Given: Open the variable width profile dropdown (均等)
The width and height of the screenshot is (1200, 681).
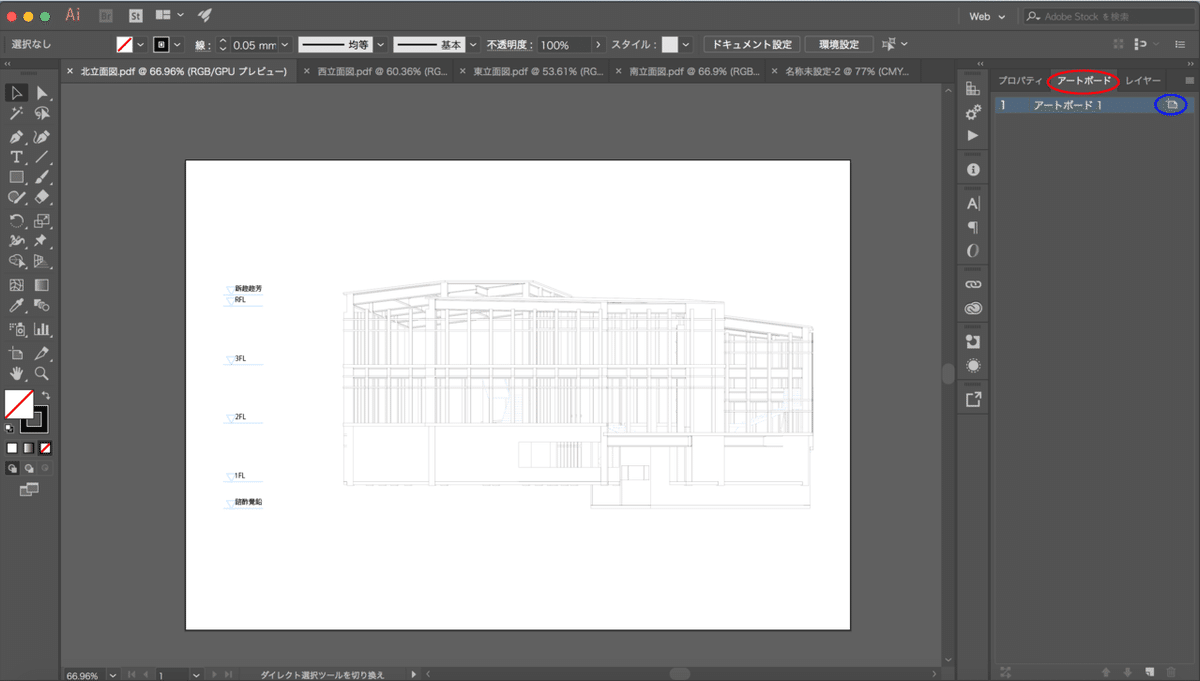Looking at the screenshot, I should point(380,45).
